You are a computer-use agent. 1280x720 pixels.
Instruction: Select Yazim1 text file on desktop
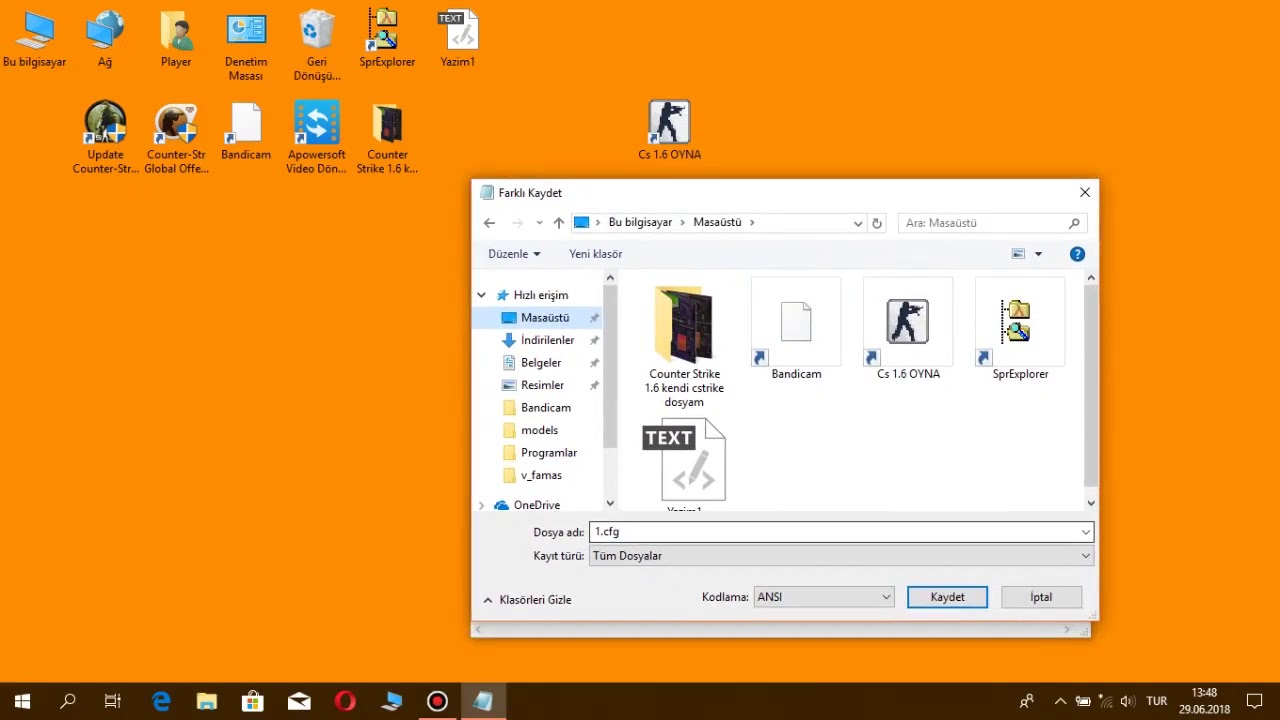tap(458, 40)
